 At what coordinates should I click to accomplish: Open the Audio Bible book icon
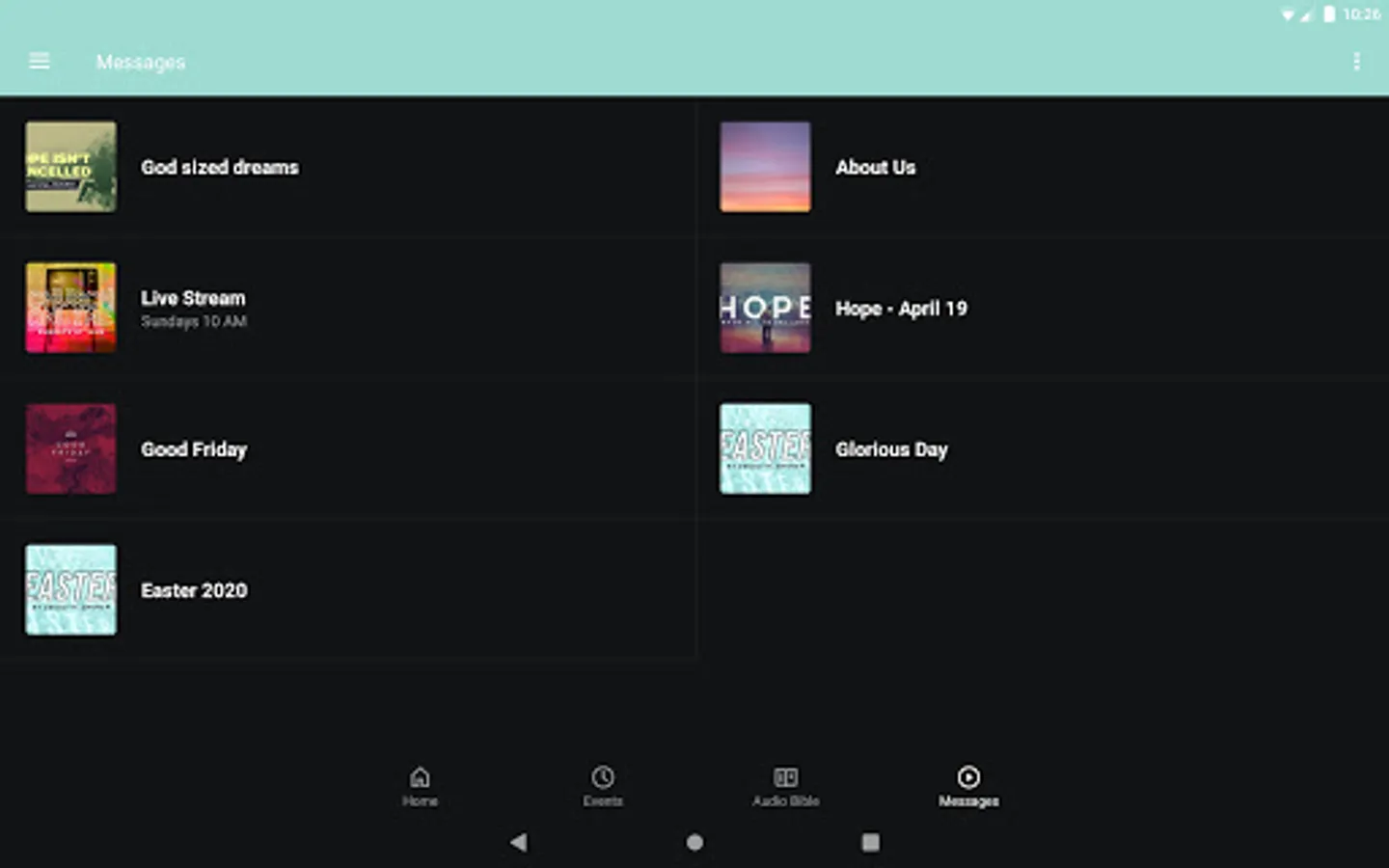coord(785,785)
